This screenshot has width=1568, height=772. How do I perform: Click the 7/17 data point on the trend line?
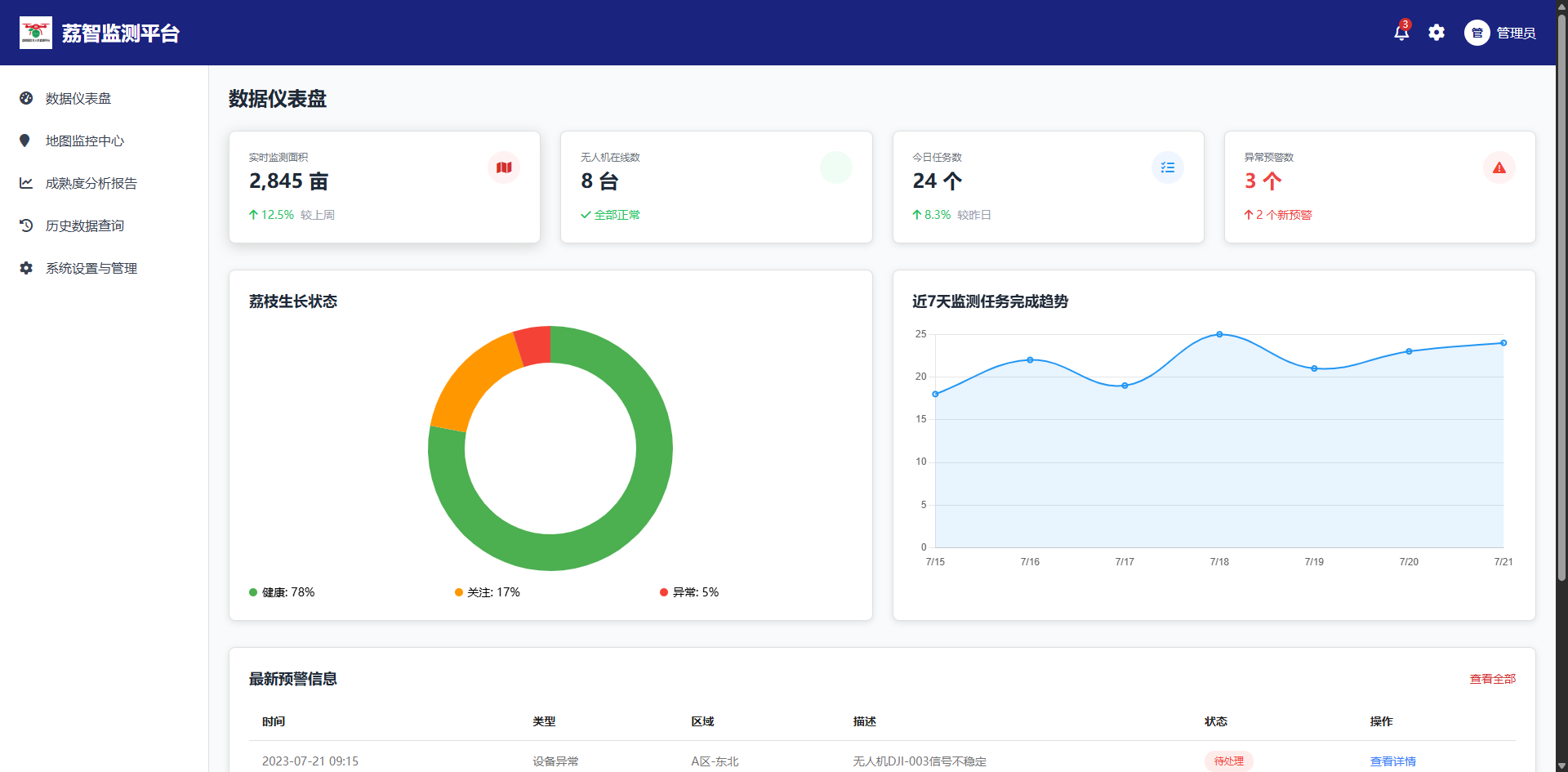[1125, 386]
